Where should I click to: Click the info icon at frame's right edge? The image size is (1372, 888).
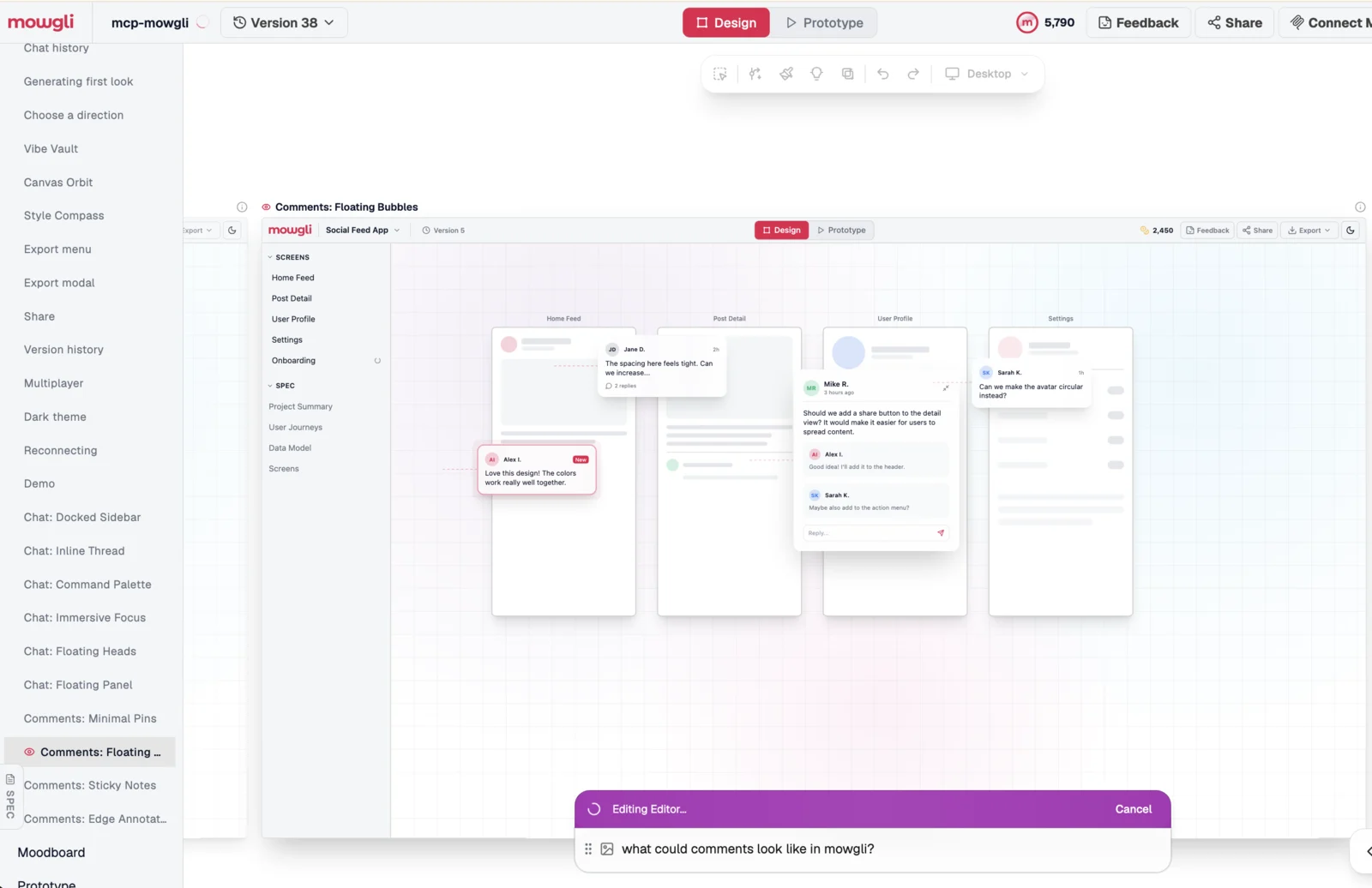pyautogui.click(x=1360, y=207)
